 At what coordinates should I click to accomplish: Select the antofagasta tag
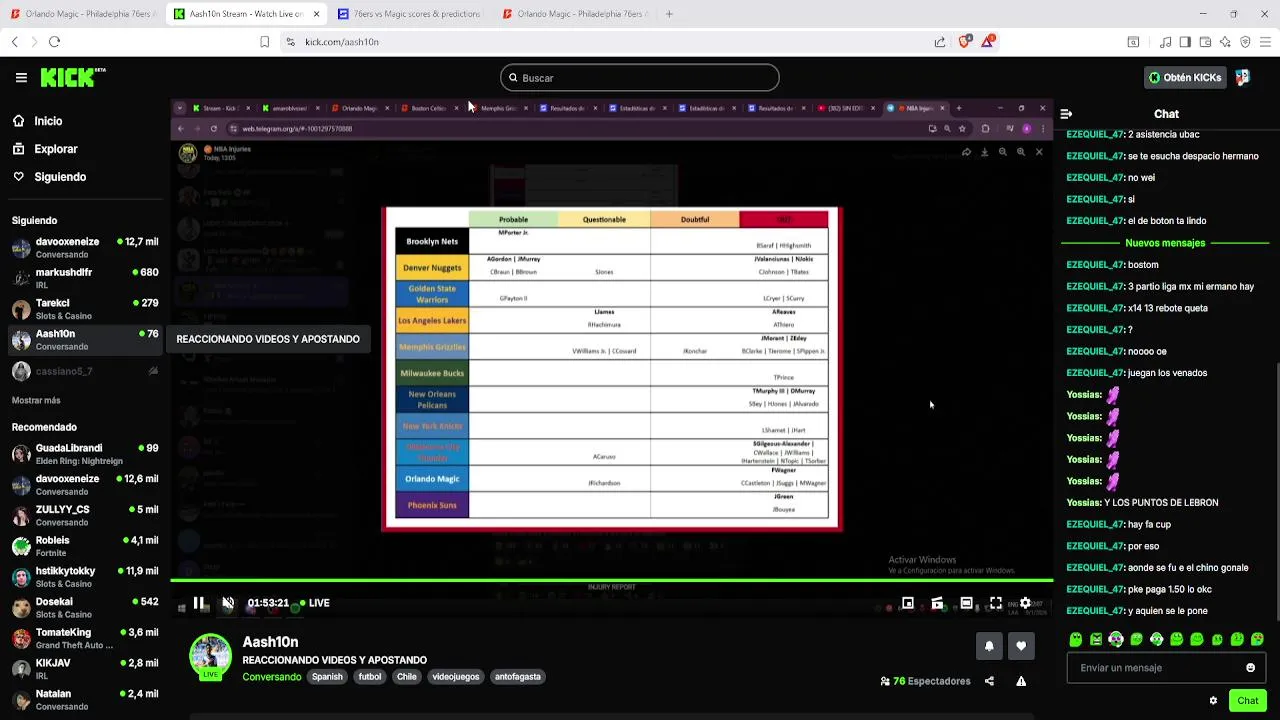point(518,677)
